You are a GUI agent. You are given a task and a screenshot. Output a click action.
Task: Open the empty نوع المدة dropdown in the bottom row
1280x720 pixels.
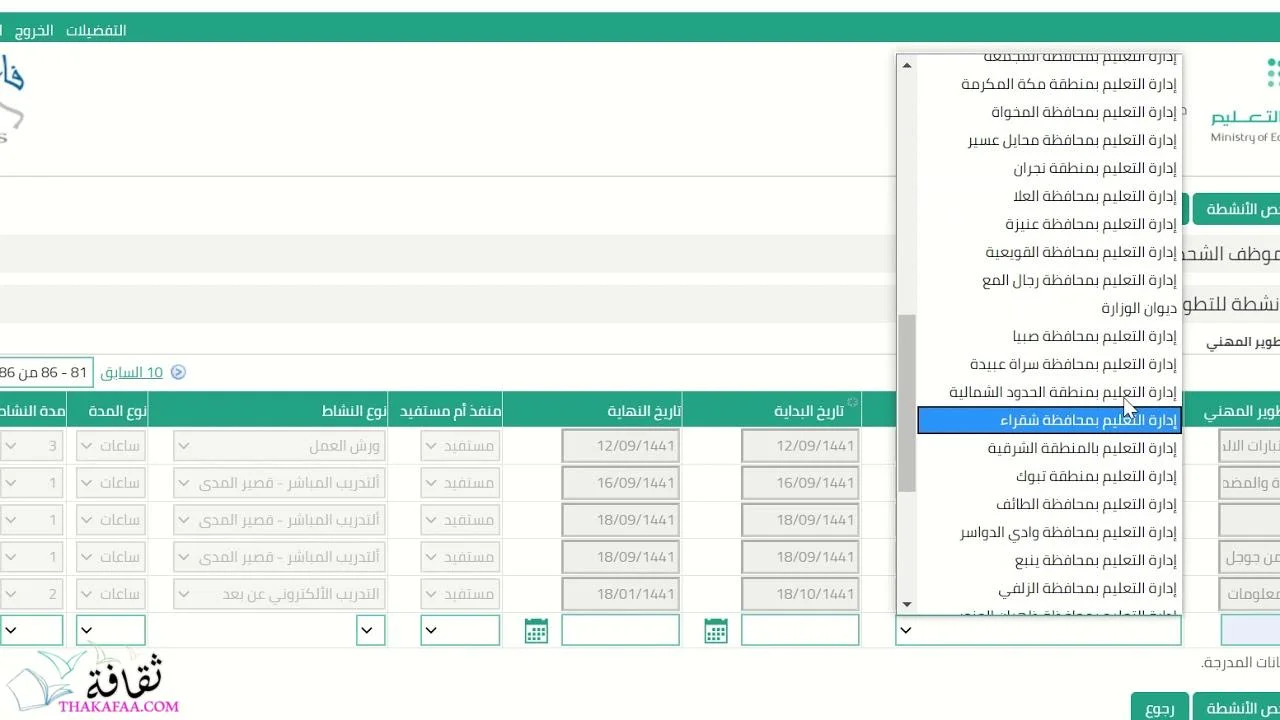tap(111, 630)
